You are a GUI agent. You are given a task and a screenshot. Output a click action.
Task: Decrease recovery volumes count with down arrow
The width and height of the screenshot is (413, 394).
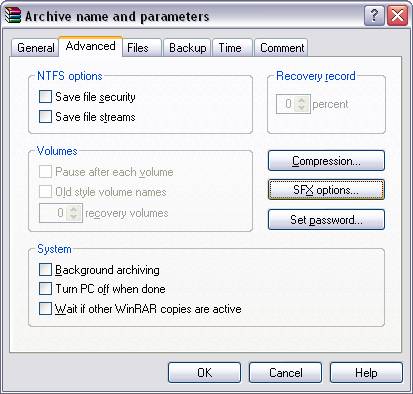(74, 217)
